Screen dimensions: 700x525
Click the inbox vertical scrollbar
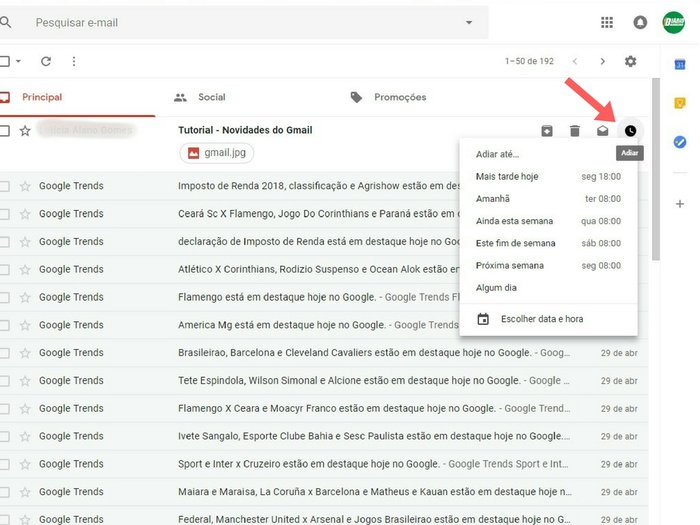655,170
